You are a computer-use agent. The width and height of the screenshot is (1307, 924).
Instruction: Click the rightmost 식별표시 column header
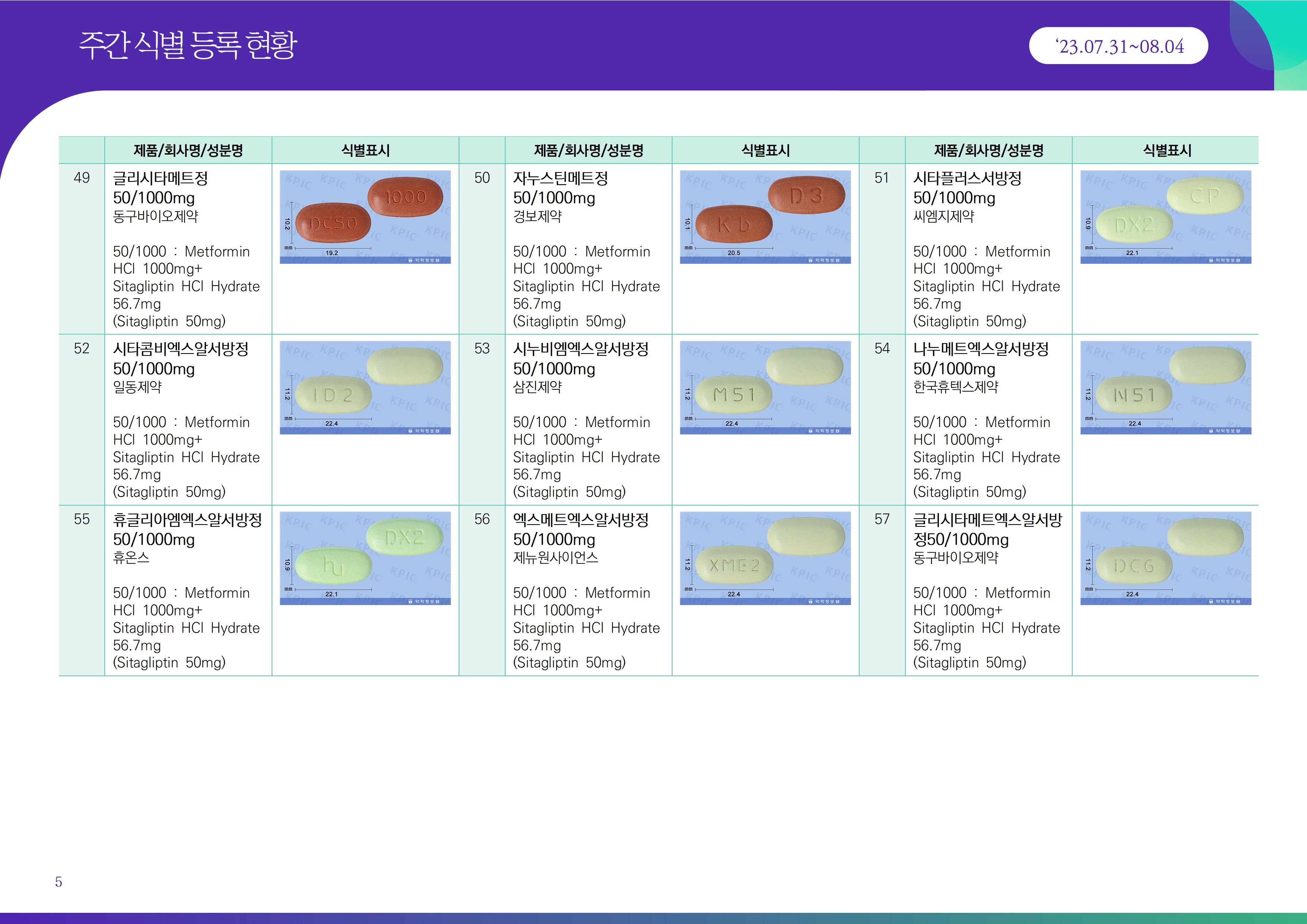tap(1167, 150)
